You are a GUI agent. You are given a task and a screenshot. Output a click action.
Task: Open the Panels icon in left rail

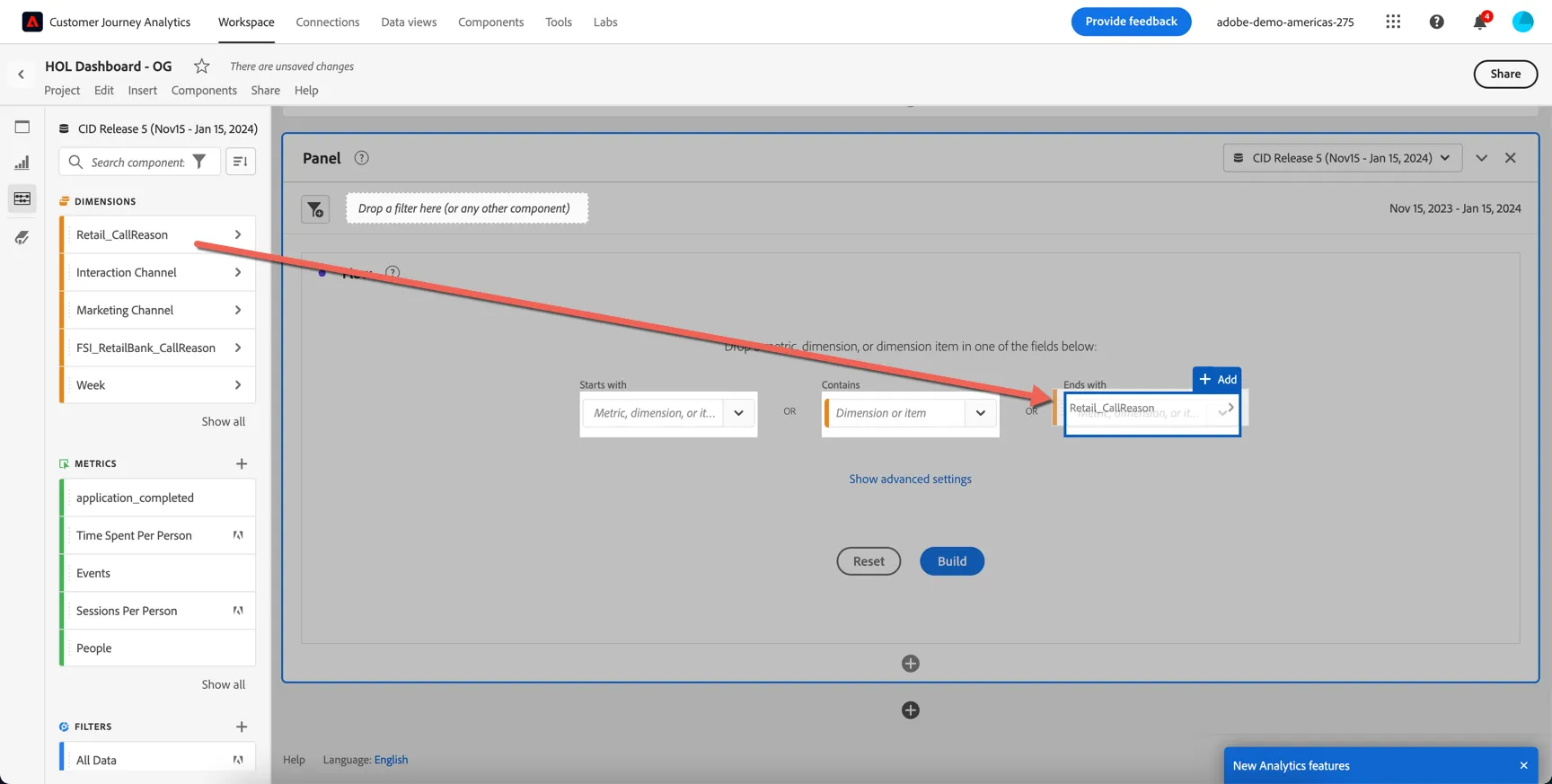(22, 127)
